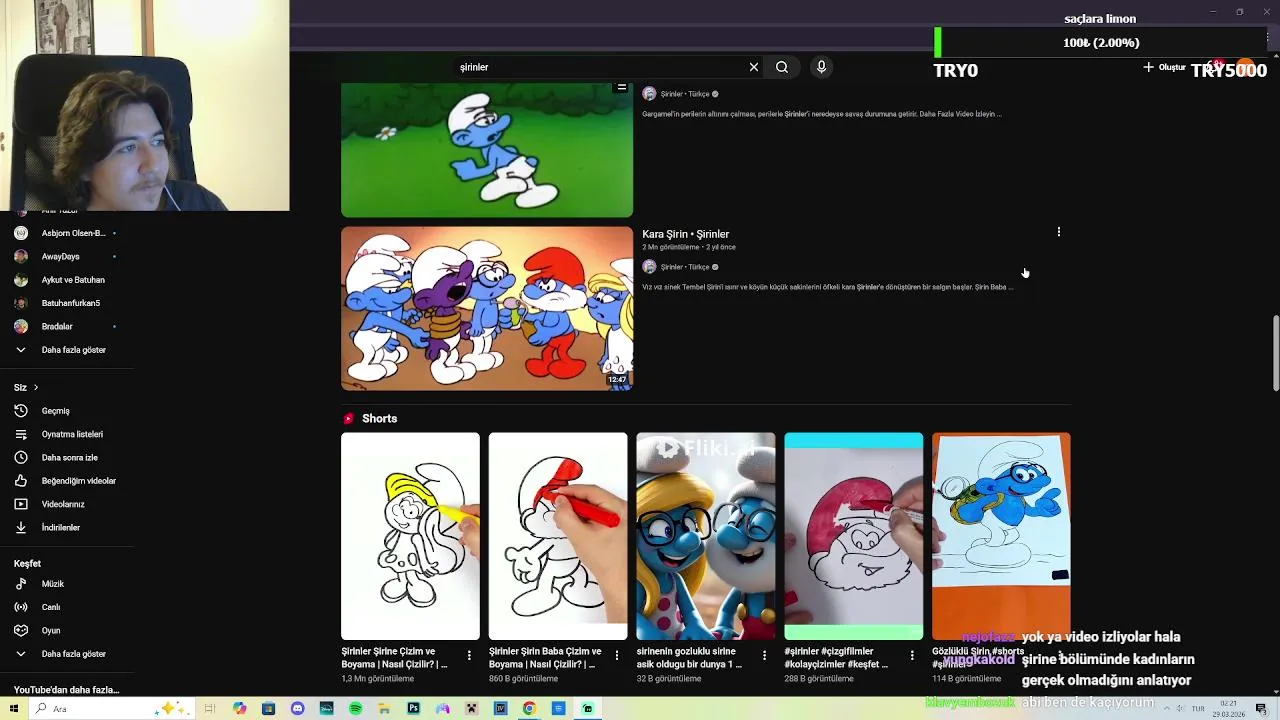Open Kara Şirin • Şirinler video title

[x=685, y=234]
